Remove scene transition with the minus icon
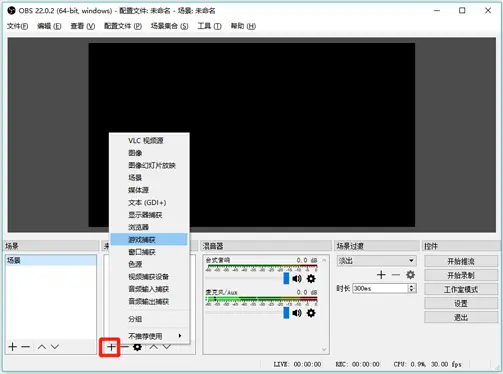The width and height of the screenshot is (503, 374). 396,275
